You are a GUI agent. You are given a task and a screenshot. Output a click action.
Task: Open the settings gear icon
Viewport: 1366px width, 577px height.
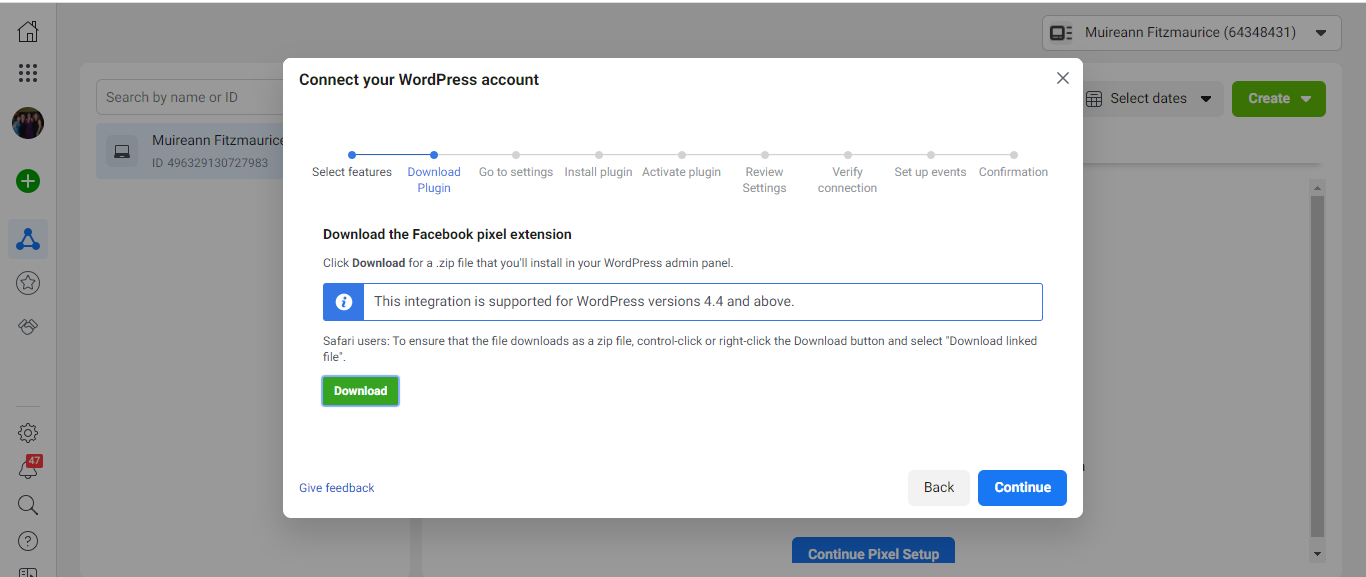pyautogui.click(x=28, y=433)
